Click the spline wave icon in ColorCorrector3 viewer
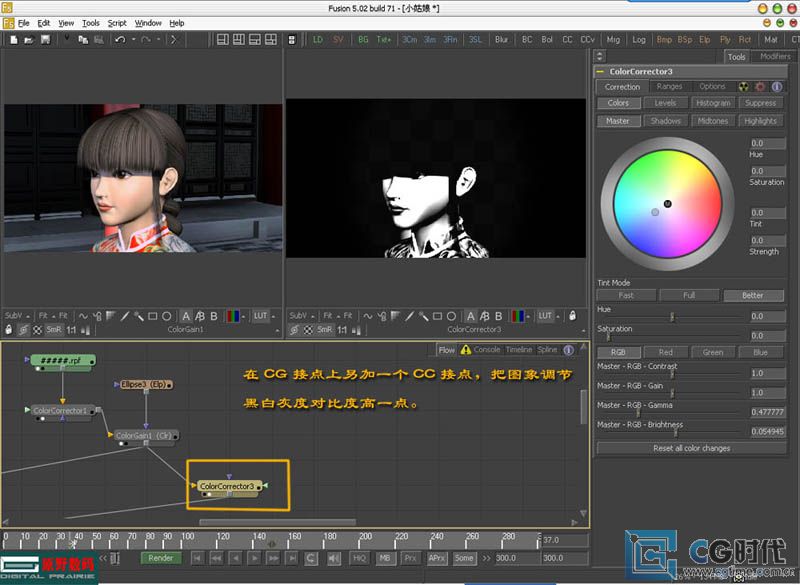 tap(368, 316)
